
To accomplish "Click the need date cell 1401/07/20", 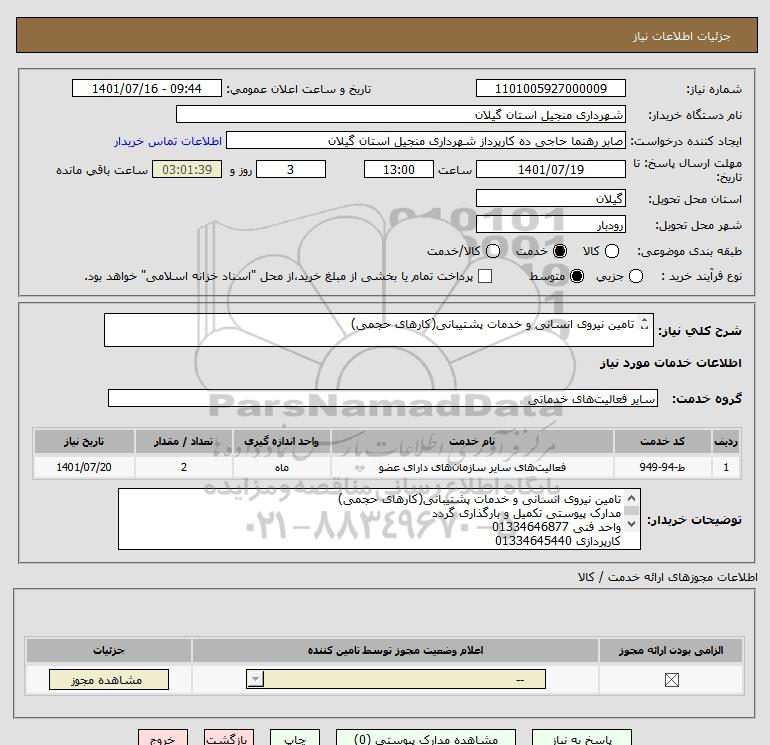I will [84, 467].
